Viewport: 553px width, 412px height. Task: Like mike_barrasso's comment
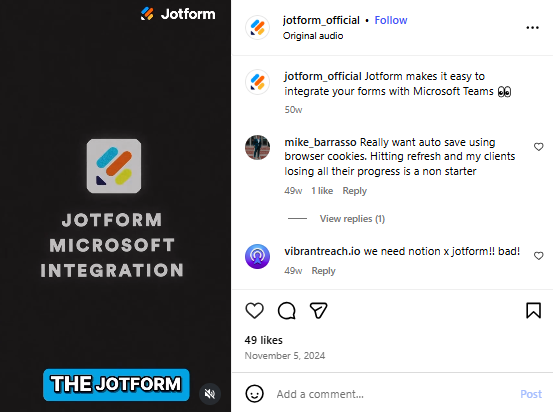coord(538,147)
